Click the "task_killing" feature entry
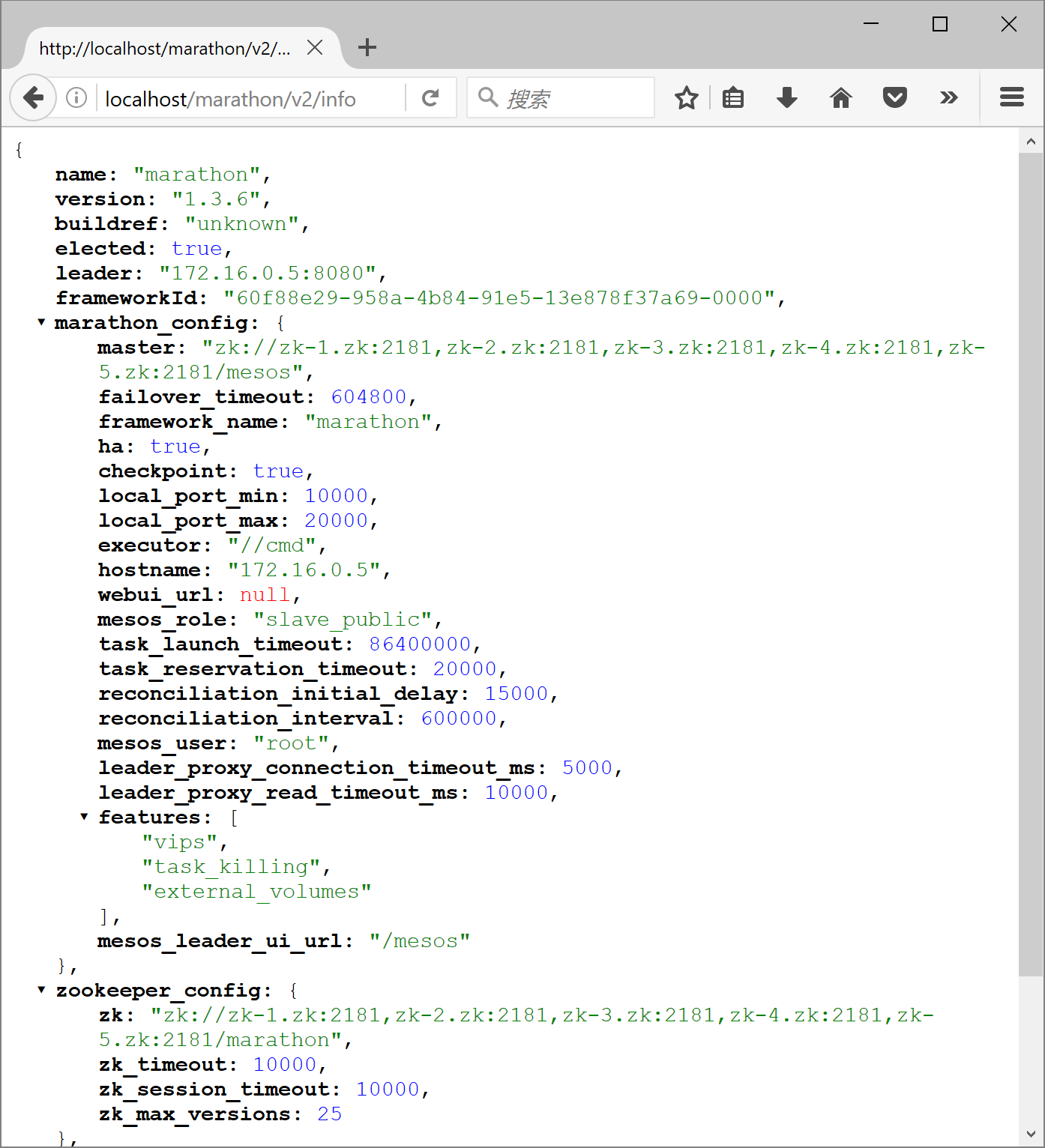 tap(232, 866)
